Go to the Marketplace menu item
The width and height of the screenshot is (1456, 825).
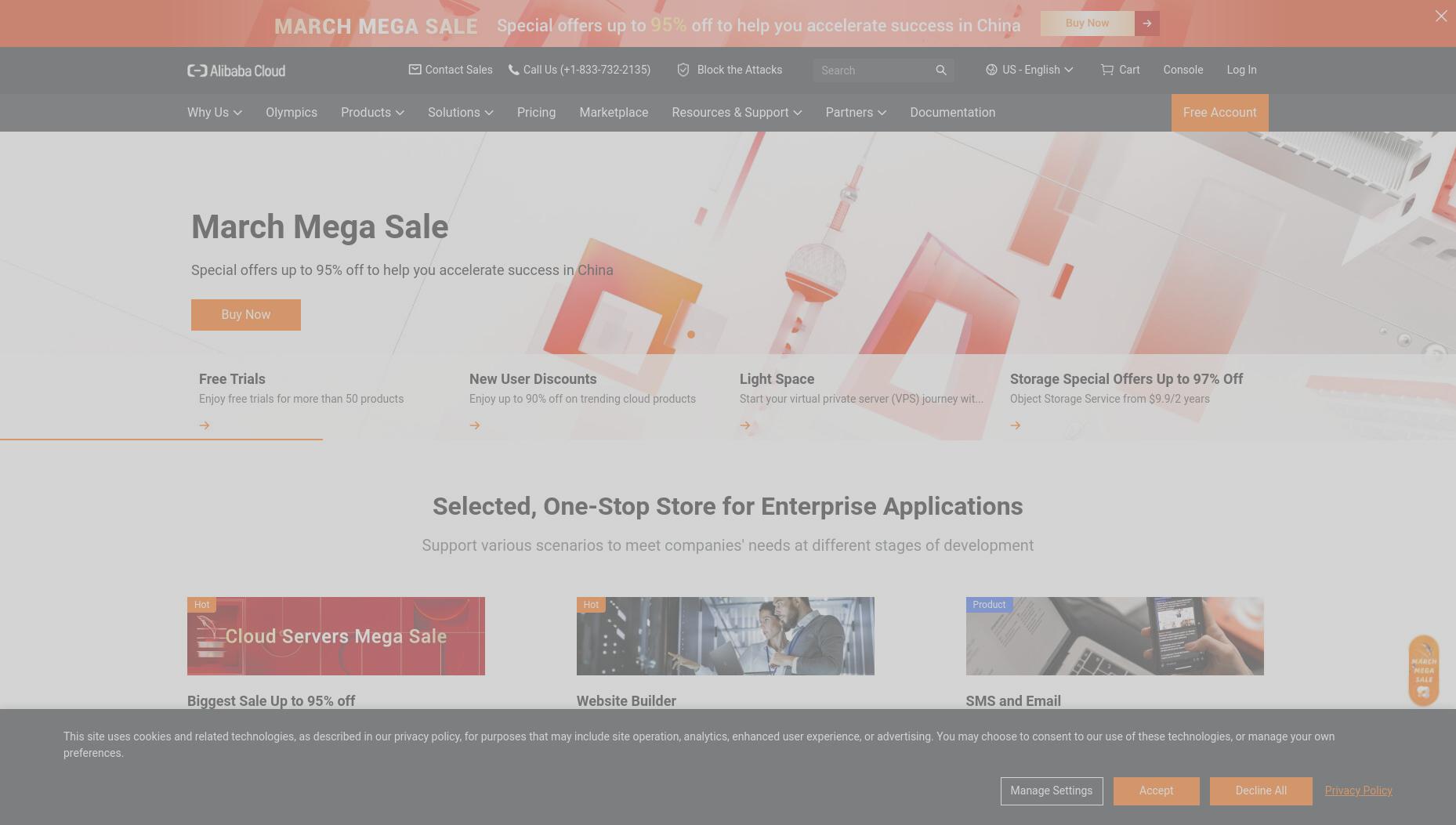point(614,113)
